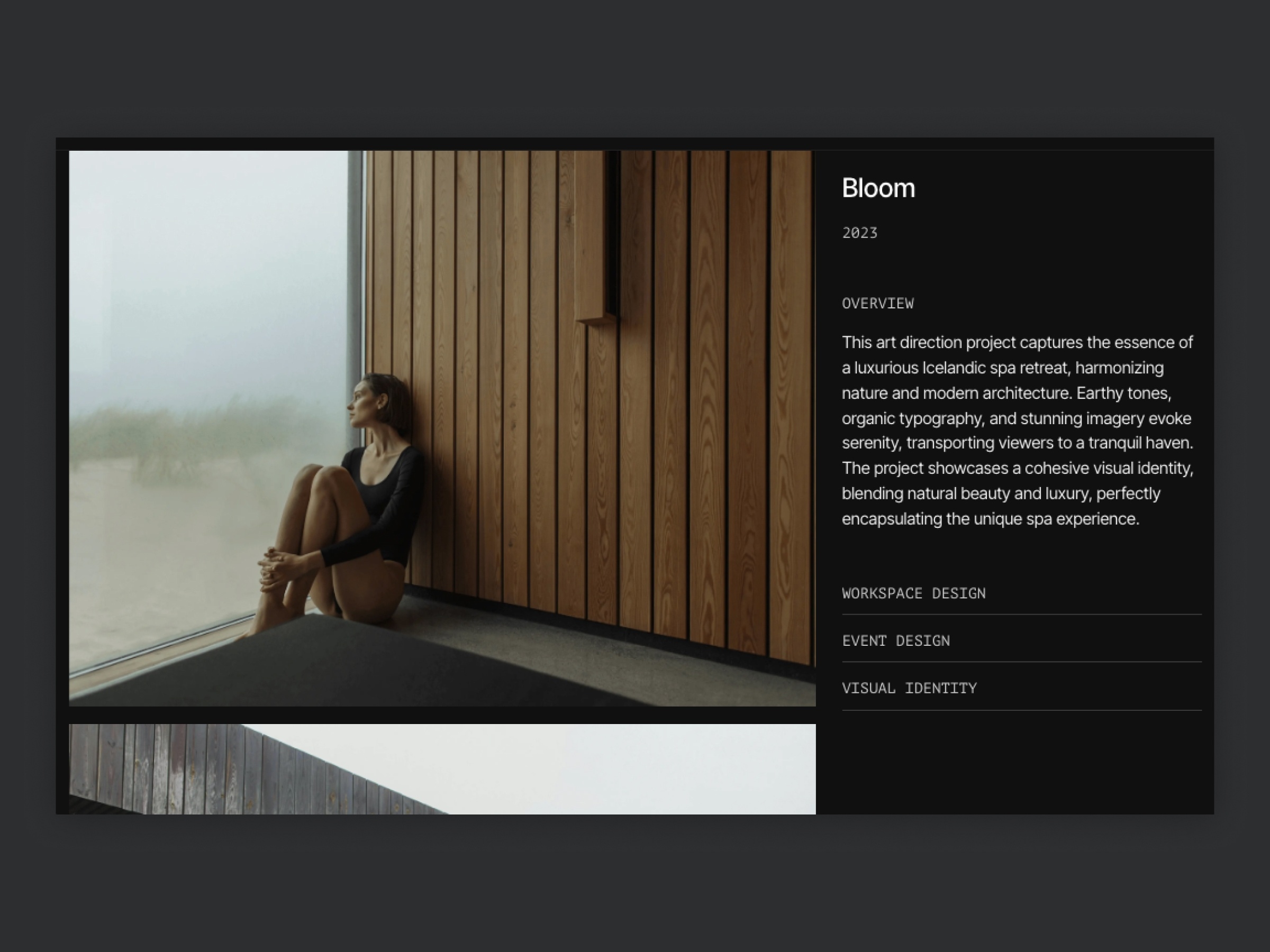Select the 2023 year label
This screenshot has height=952, width=1270.
[x=859, y=233]
